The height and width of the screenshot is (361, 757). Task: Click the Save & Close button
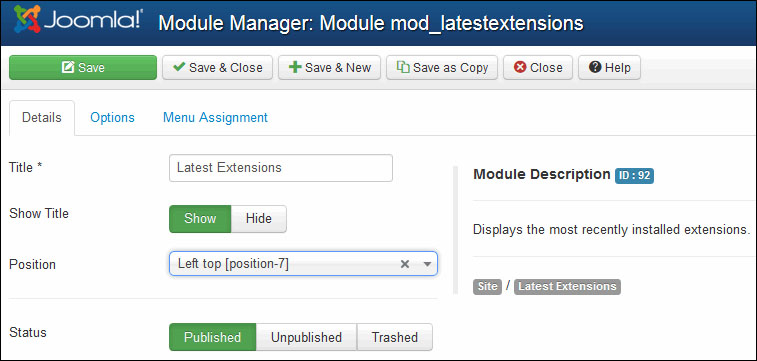pos(217,67)
